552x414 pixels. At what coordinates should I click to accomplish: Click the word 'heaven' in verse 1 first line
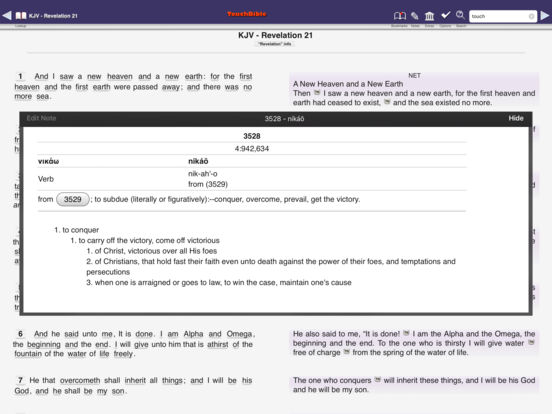point(120,76)
